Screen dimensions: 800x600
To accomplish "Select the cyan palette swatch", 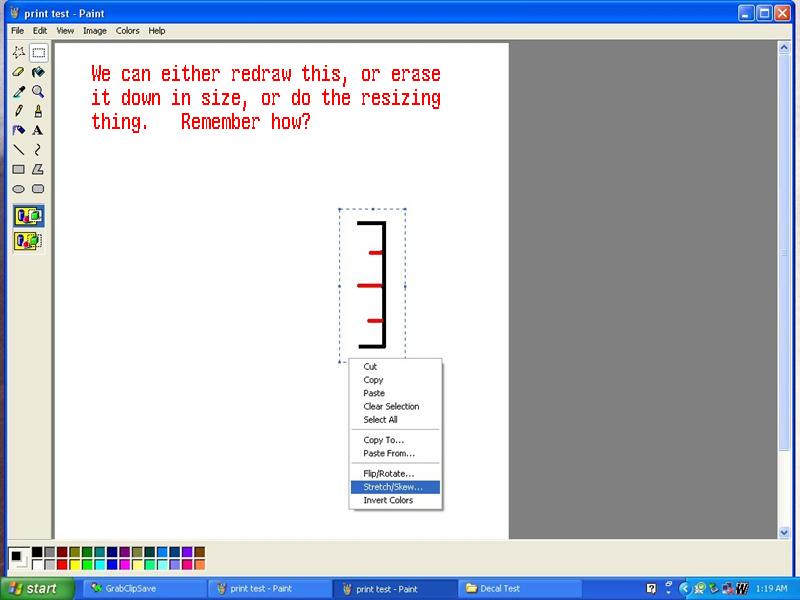I will [x=100, y=564].
